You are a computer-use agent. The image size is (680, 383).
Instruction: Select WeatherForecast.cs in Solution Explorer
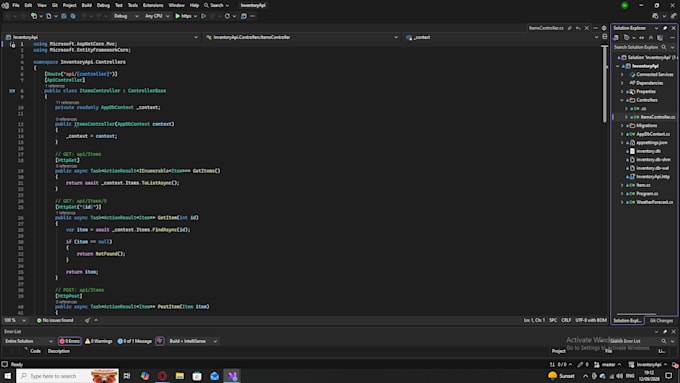click(x=654, y=203)
